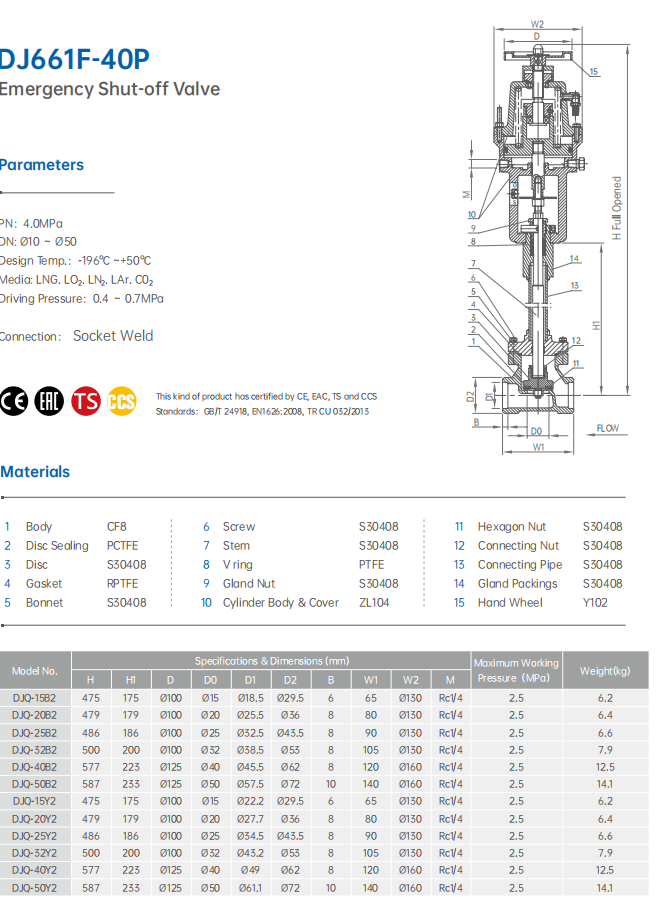Image resolution: width=662 pixels, height=901 pixels.
Task: Select the red TS certification badge
Action: tap(86, 401)
